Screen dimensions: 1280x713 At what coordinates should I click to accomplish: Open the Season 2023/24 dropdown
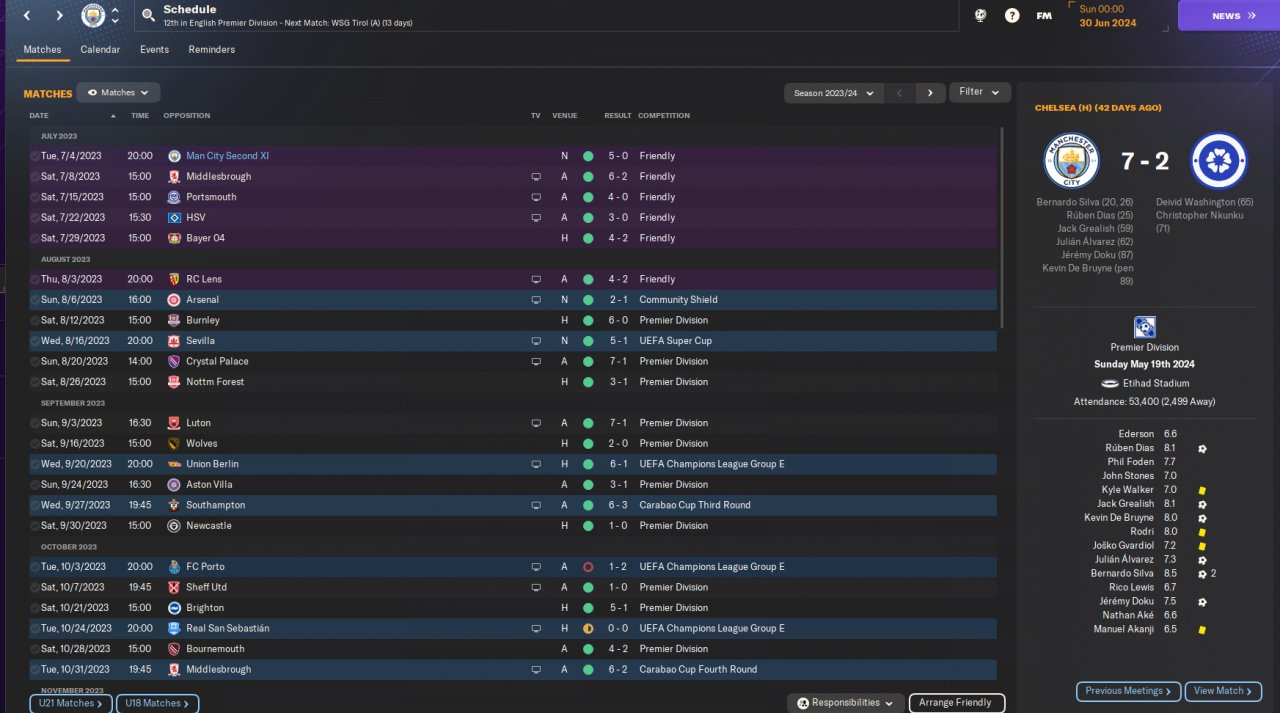click(834, 93)
